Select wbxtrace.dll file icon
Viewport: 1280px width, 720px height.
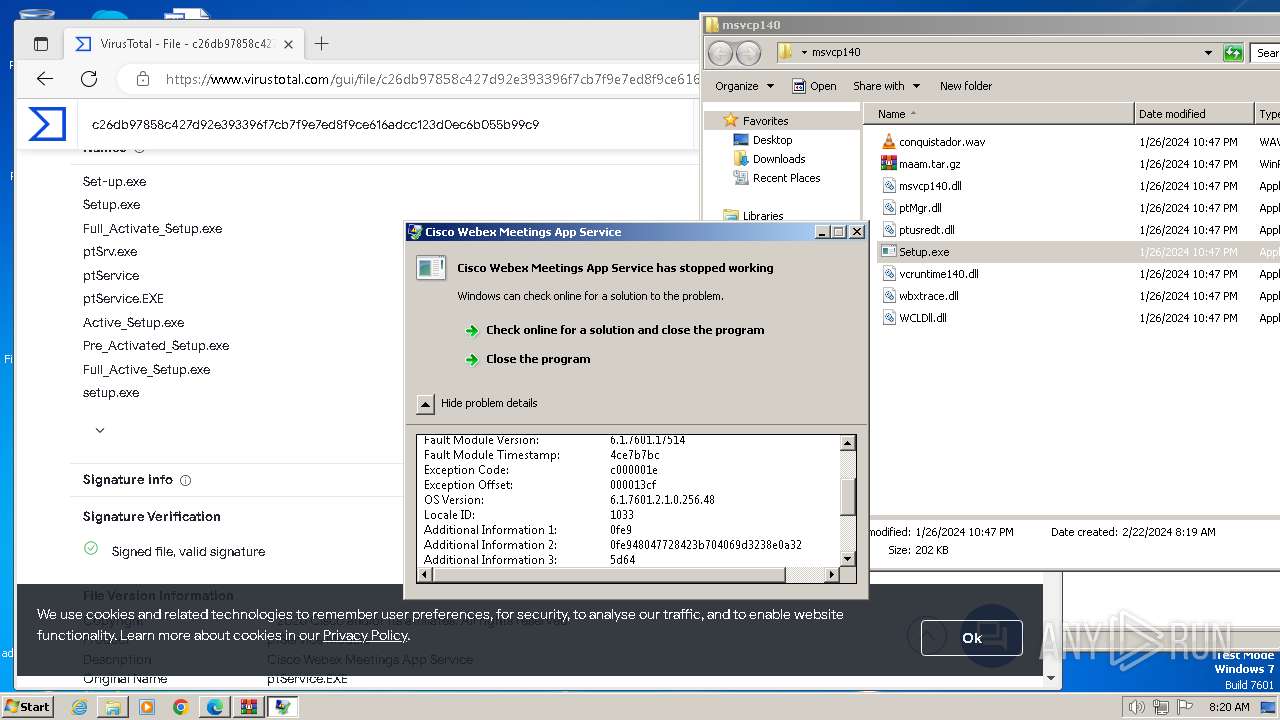pos(888,295)
